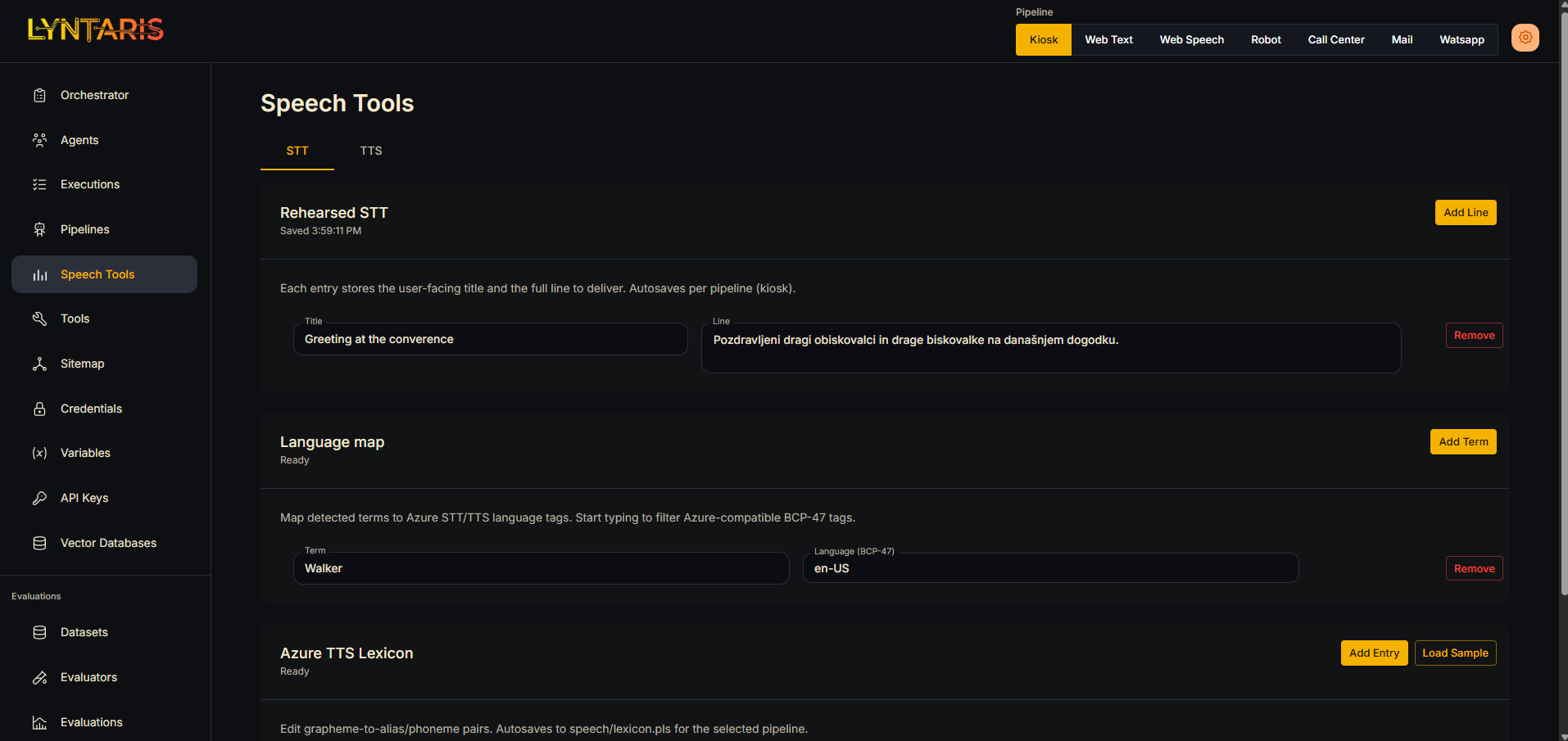Image resolution: width=1568 pixels, height=741 pixels.
Task: Open Vector Databases
Action: click(x=108, y=543)
